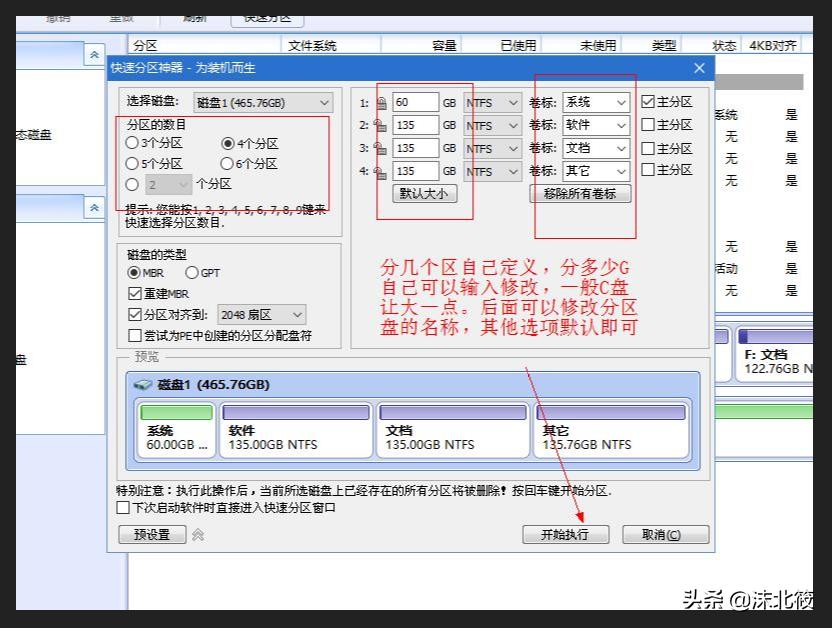832x628 pixels.
Task: Click the chevron icon on the second left panel
Action: pyautogui.click(x=94, y=208)
